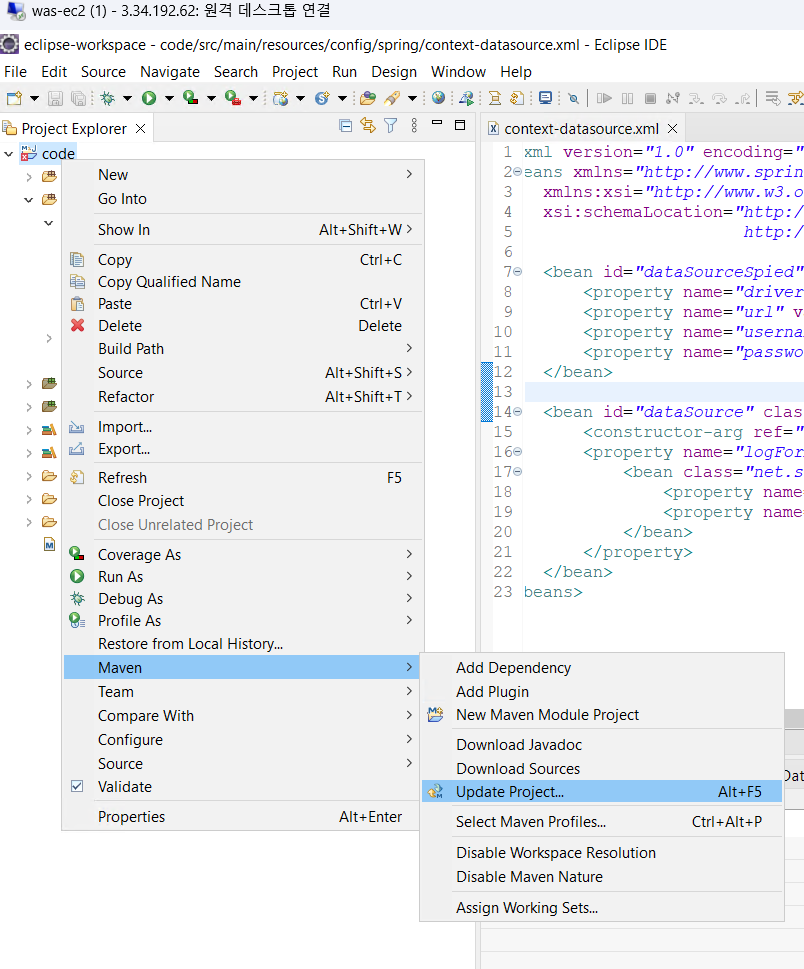Click the Coverage launch icon in toolbar
The width and height of the screenshot is (804, 969).
190,98
